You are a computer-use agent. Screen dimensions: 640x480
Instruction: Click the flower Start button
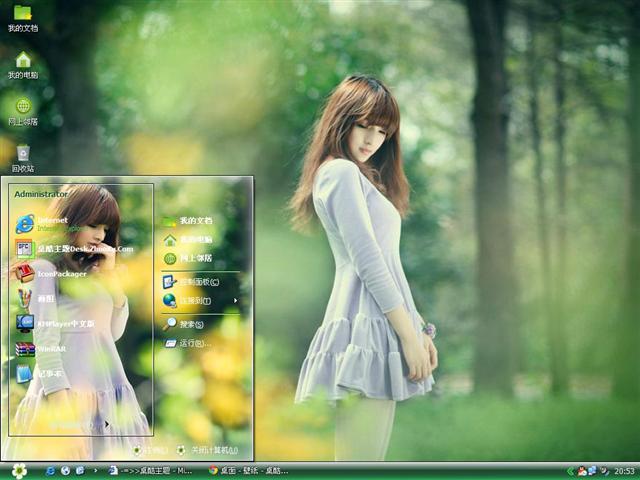coord(19,471)
